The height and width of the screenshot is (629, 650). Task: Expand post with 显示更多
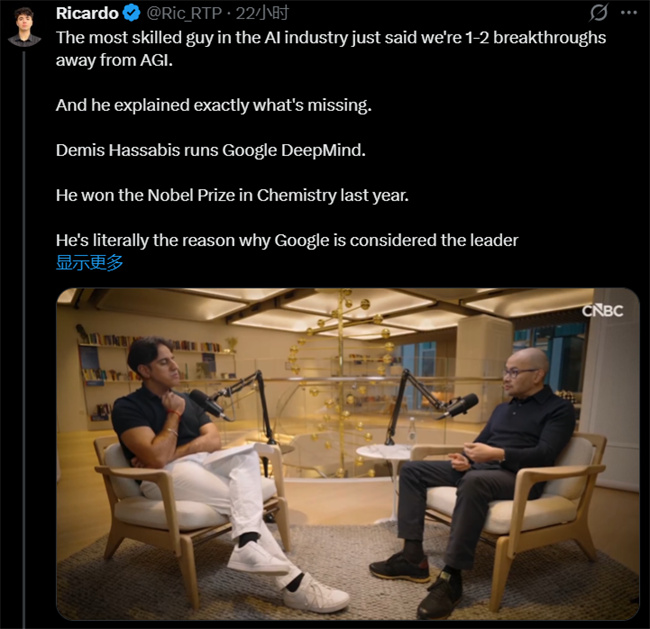point(90,263)
